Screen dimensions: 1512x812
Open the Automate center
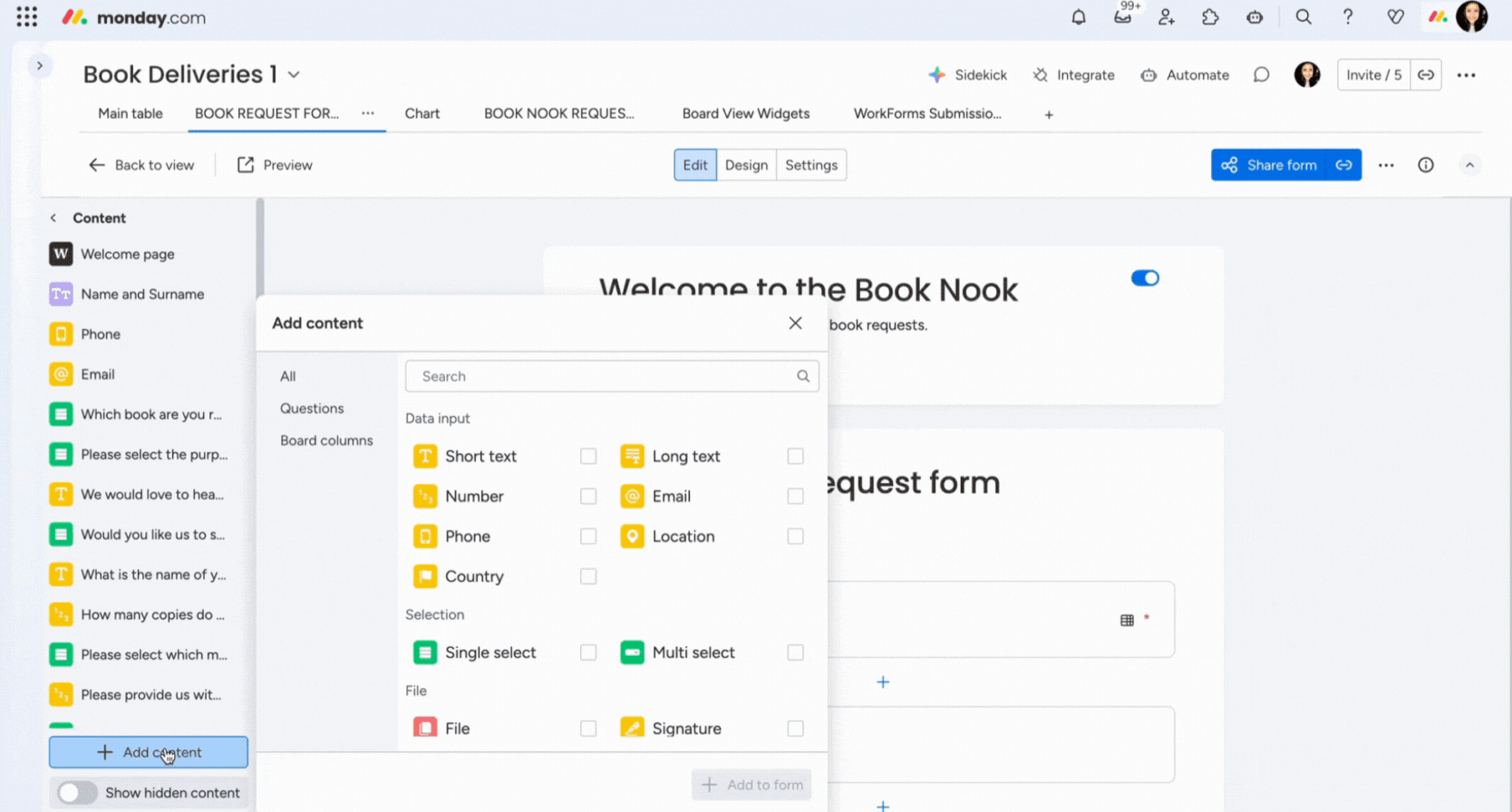(x=1185, y=75)
